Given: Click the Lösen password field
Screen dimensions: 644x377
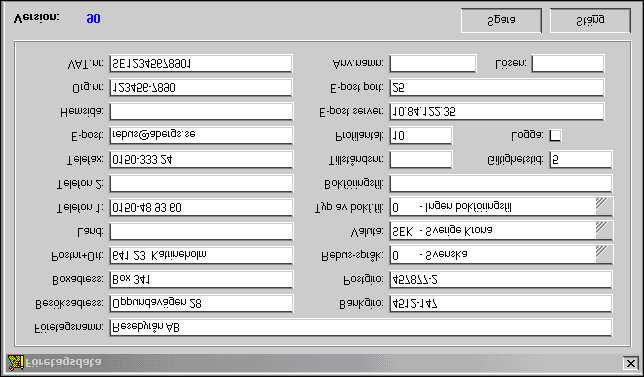Looking at the screenshot, I should (568, 64).
